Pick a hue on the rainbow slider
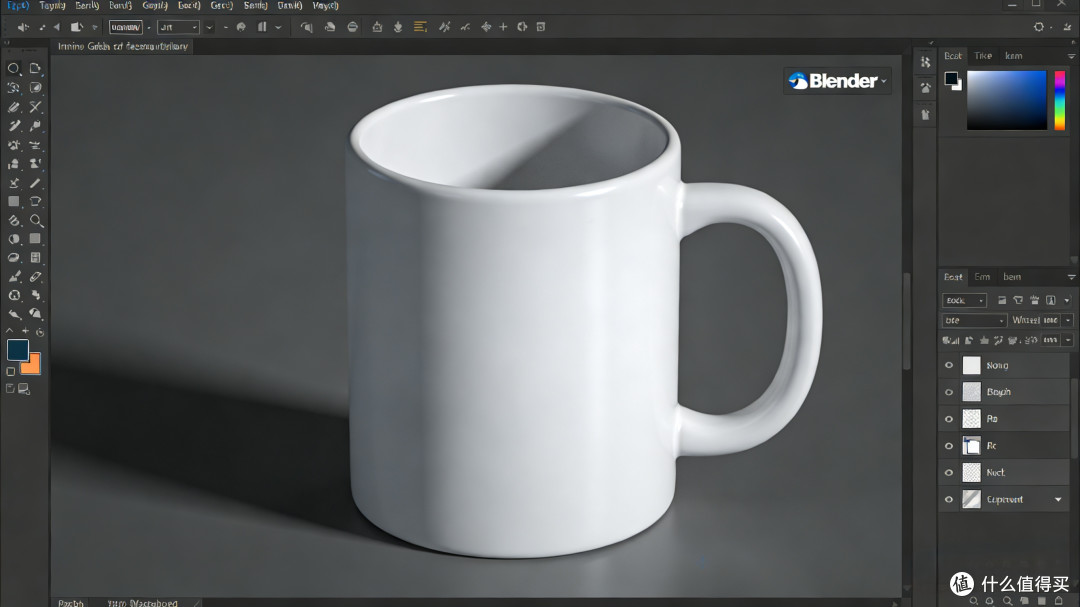 [1060, 100]
